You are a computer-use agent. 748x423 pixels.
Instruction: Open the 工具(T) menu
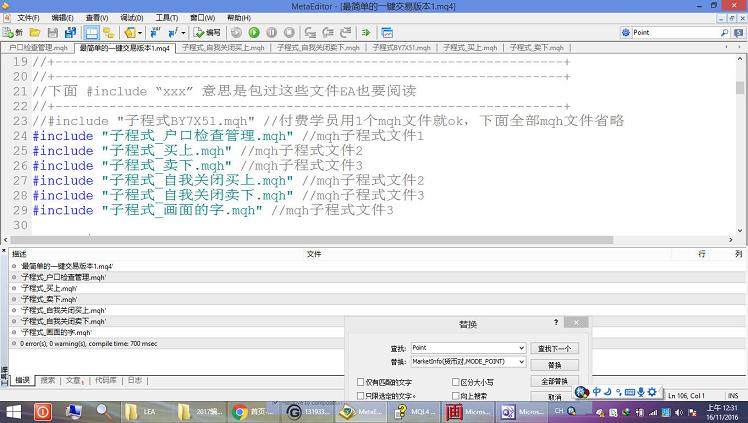pyautogui.click(x=166, y=18)
